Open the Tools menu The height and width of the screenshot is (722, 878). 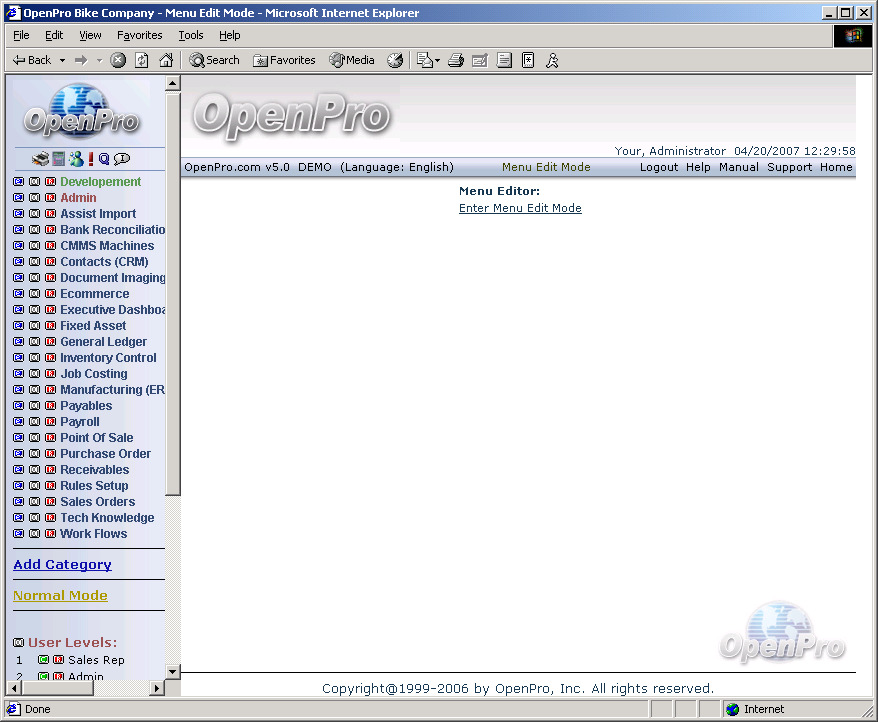tap(190, 35)
